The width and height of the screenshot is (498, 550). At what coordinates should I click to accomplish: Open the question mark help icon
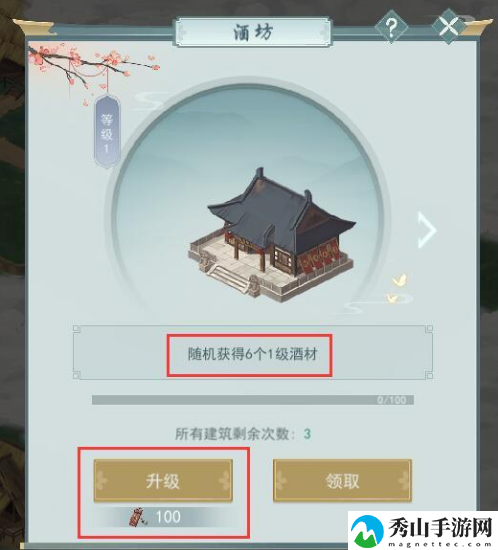[x=391, y=27]
